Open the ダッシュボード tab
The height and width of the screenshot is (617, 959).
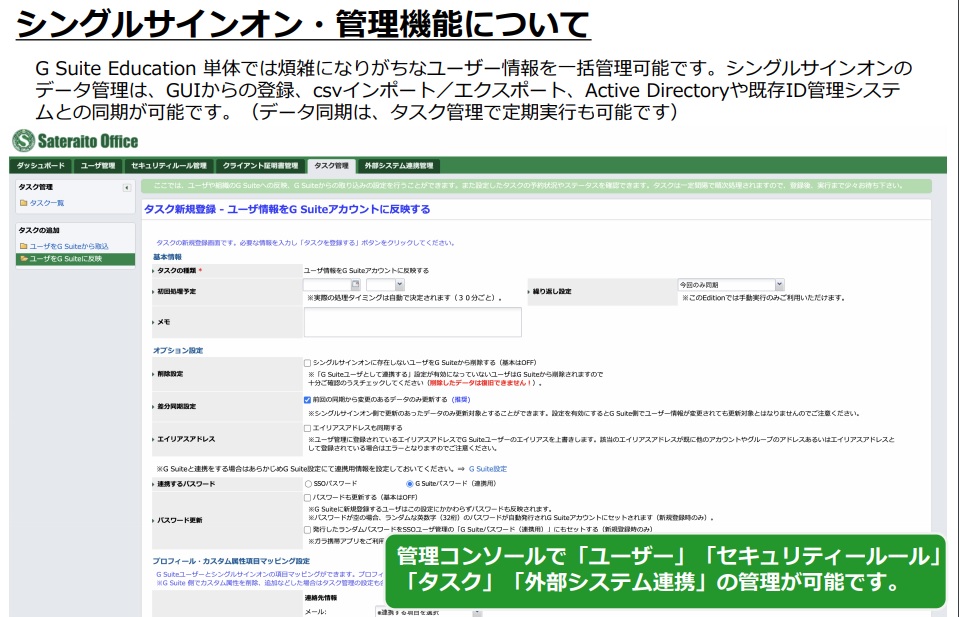(x=41, y=166)
